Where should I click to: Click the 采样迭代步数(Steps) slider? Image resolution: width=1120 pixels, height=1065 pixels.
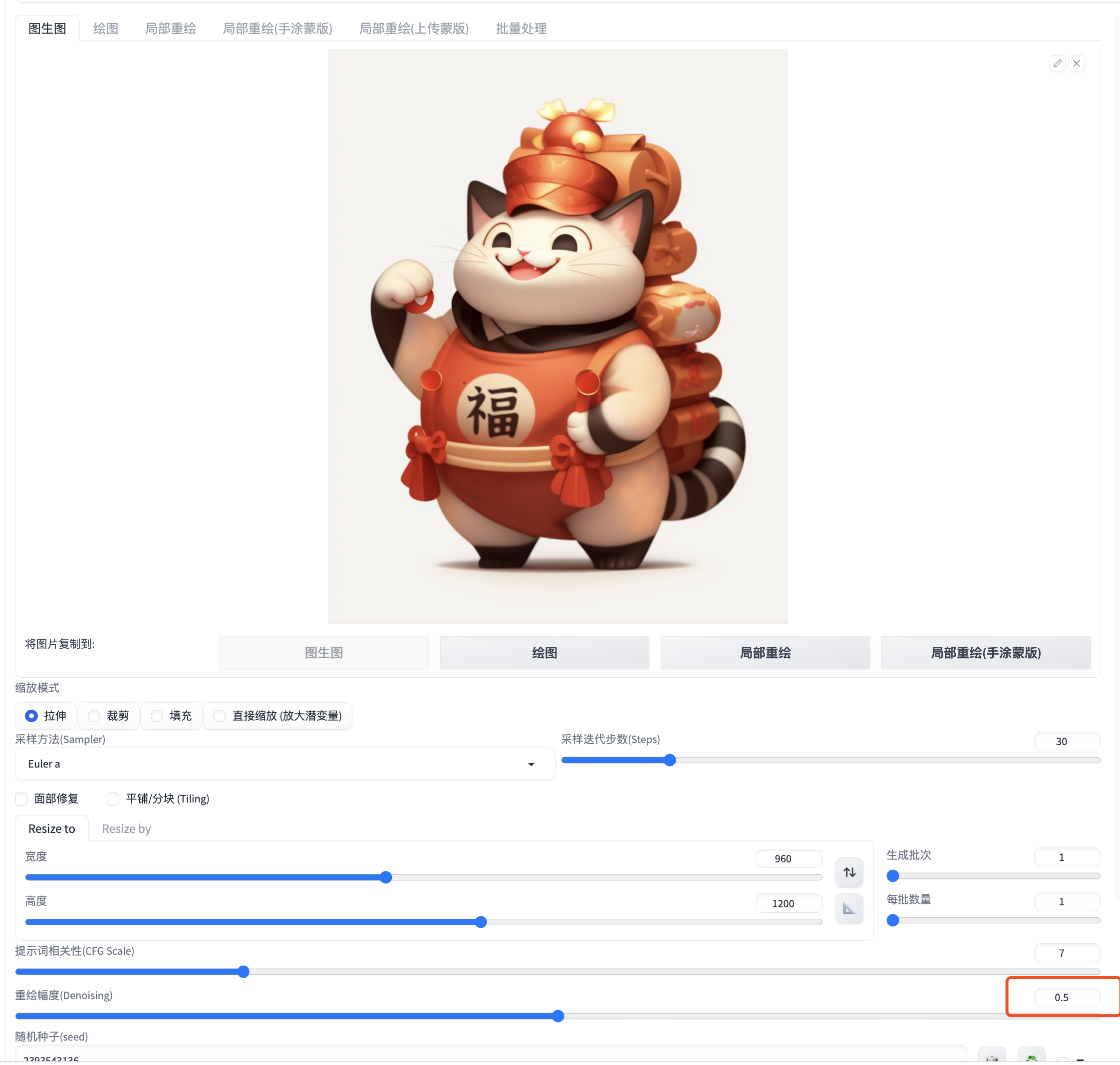tap(831, 760)
